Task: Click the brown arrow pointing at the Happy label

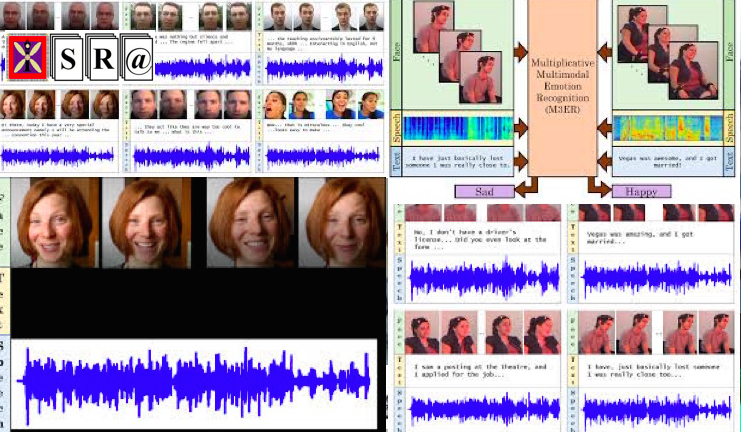Action: (x=600, y=186)
